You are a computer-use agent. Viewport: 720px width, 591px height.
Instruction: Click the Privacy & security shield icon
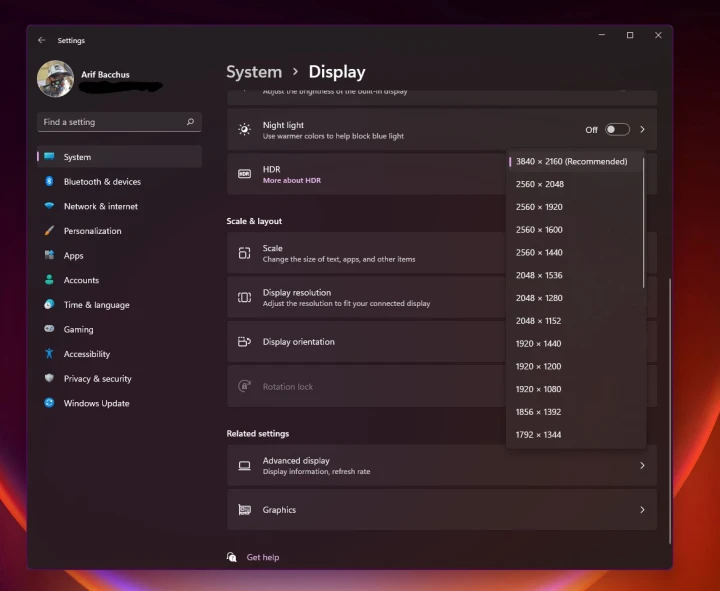49,378
